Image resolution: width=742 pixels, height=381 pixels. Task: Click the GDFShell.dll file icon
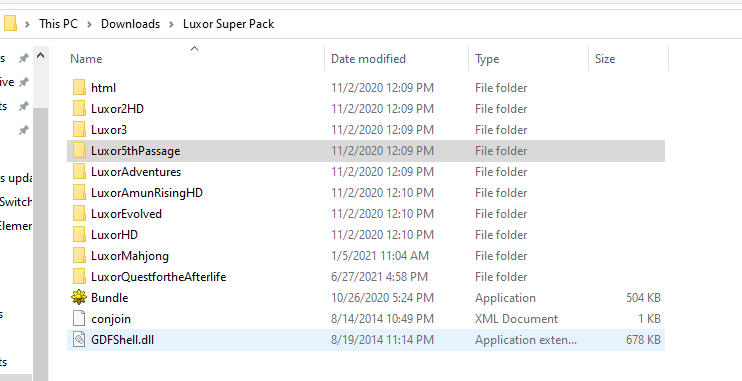(x=79, y=339)
